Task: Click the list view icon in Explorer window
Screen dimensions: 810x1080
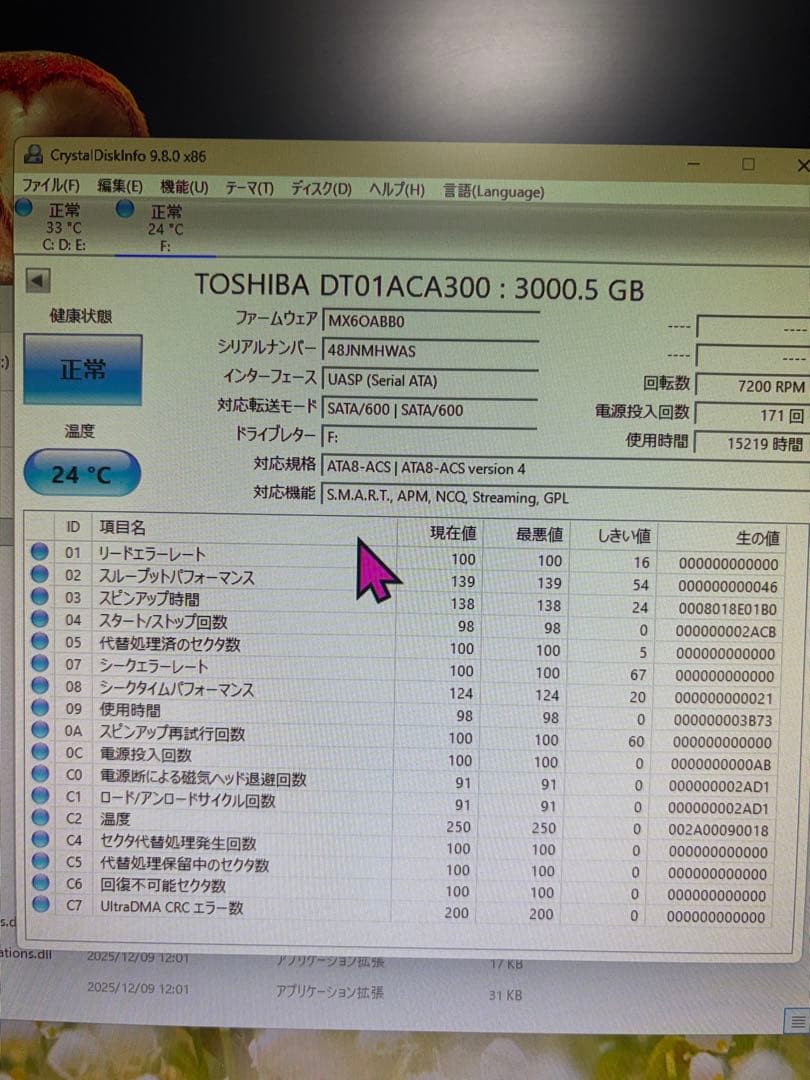Action: (798, 1021)
